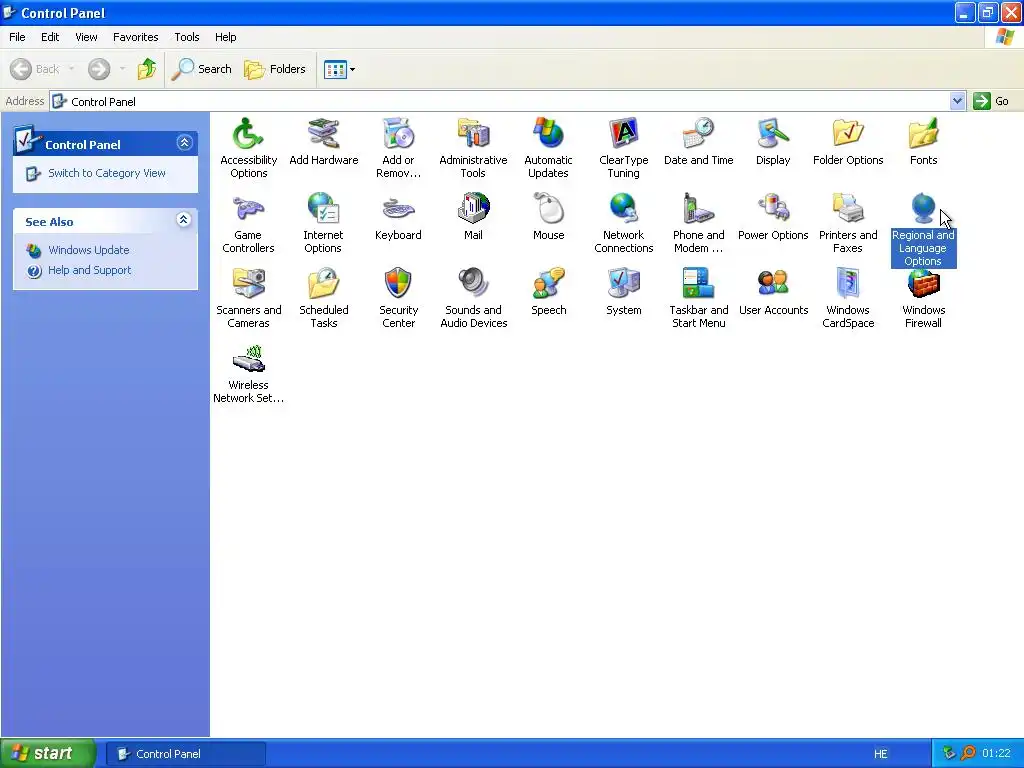Open the Mail applet icon

pyautogui.click(x=473, y=209)
